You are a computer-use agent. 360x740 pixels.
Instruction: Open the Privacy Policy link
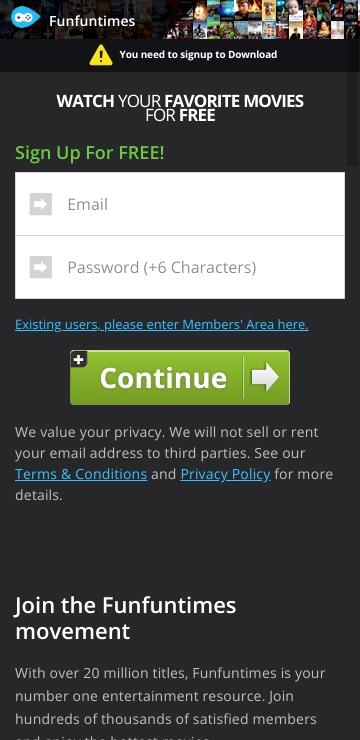click(226, 474)
